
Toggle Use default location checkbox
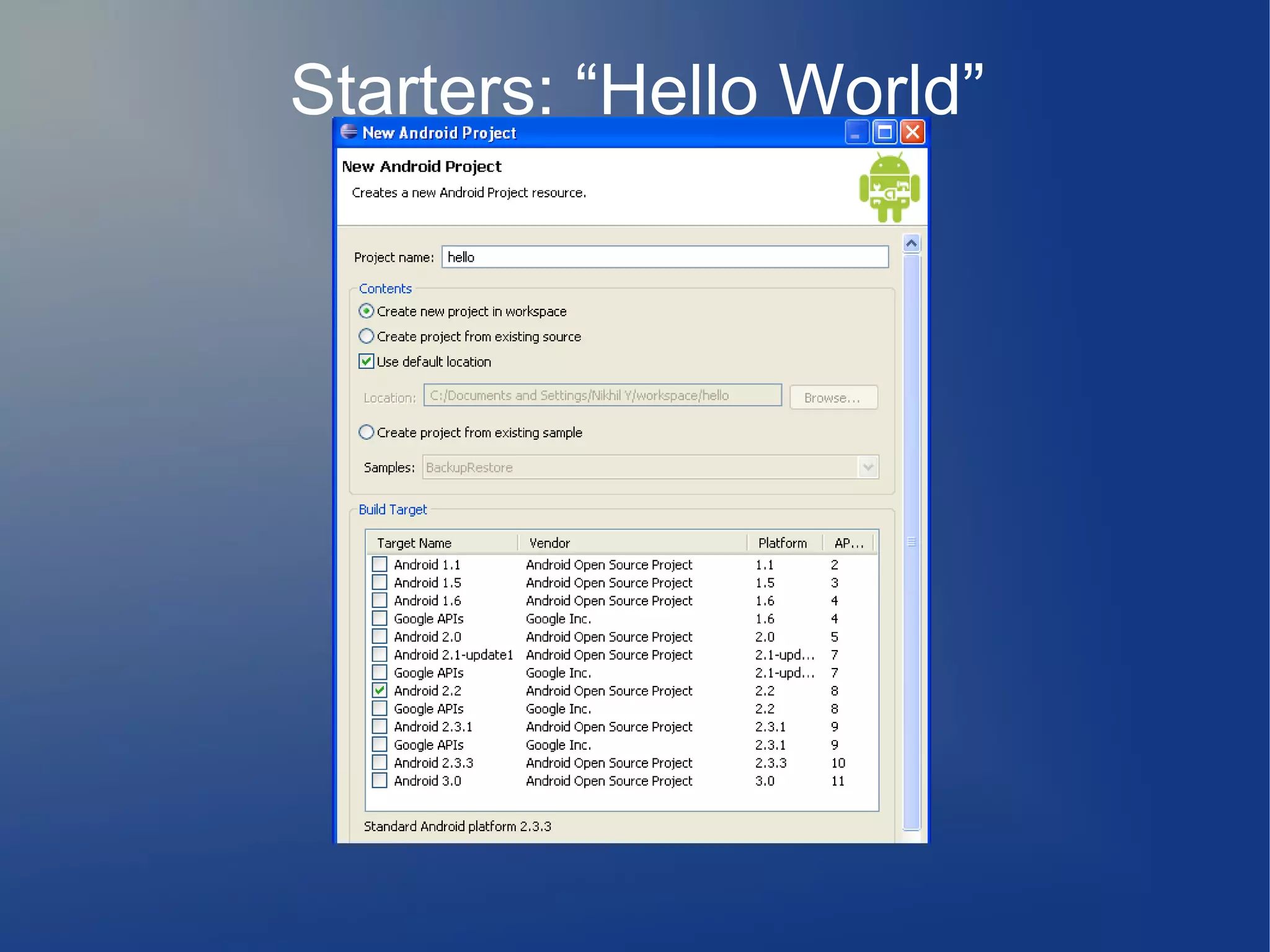(366, 362)
